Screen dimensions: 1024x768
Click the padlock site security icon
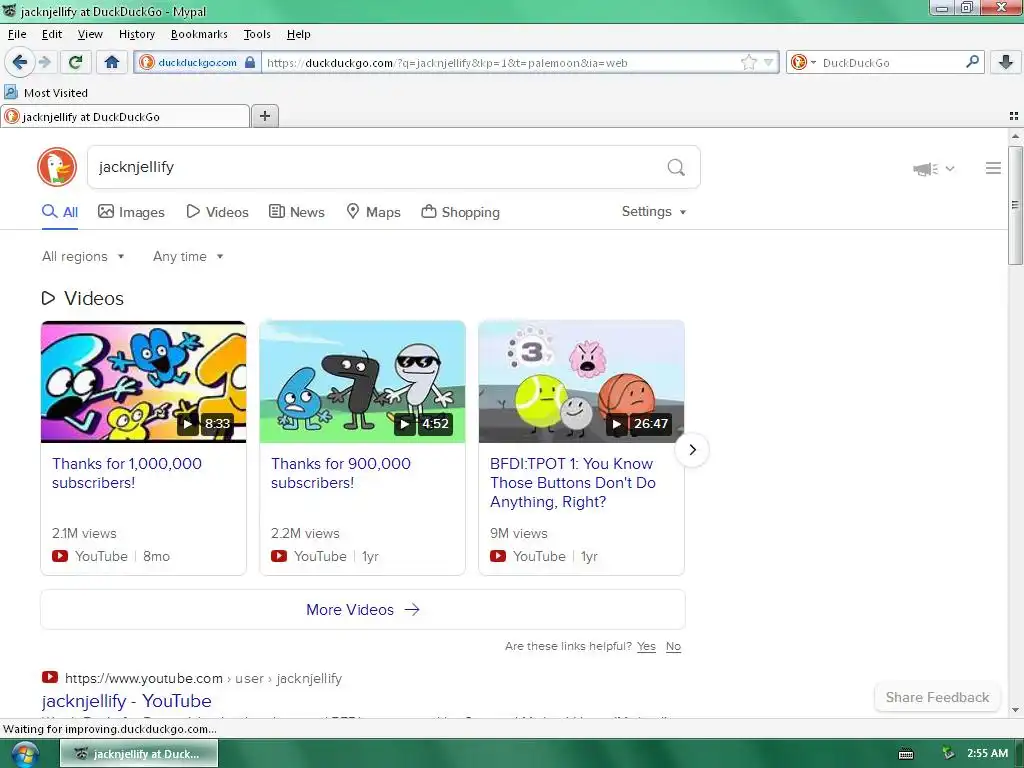[x=250, y=63]
